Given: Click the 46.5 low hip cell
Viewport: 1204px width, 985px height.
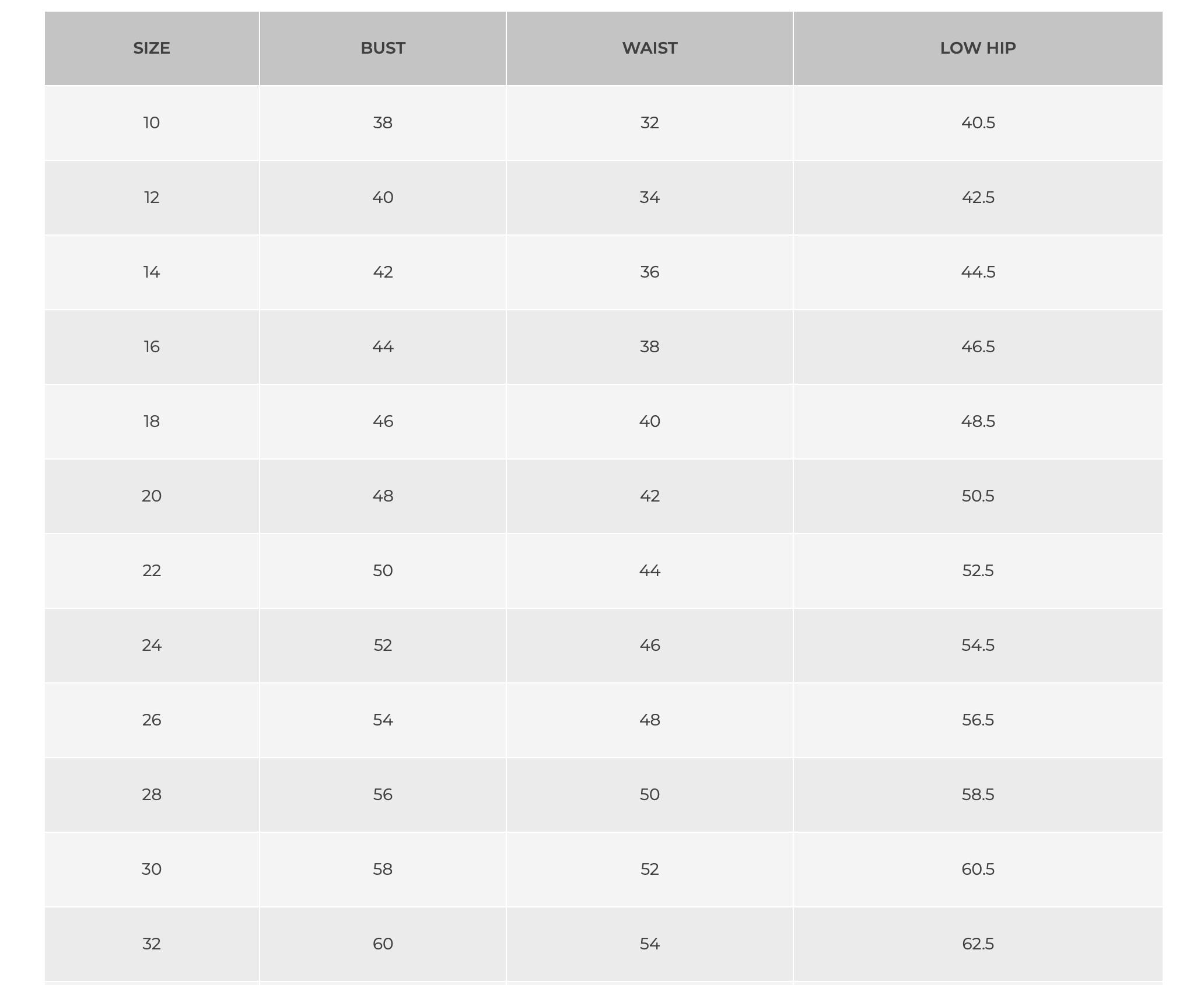Looking at the screenshot, I should tap(978, 346).
